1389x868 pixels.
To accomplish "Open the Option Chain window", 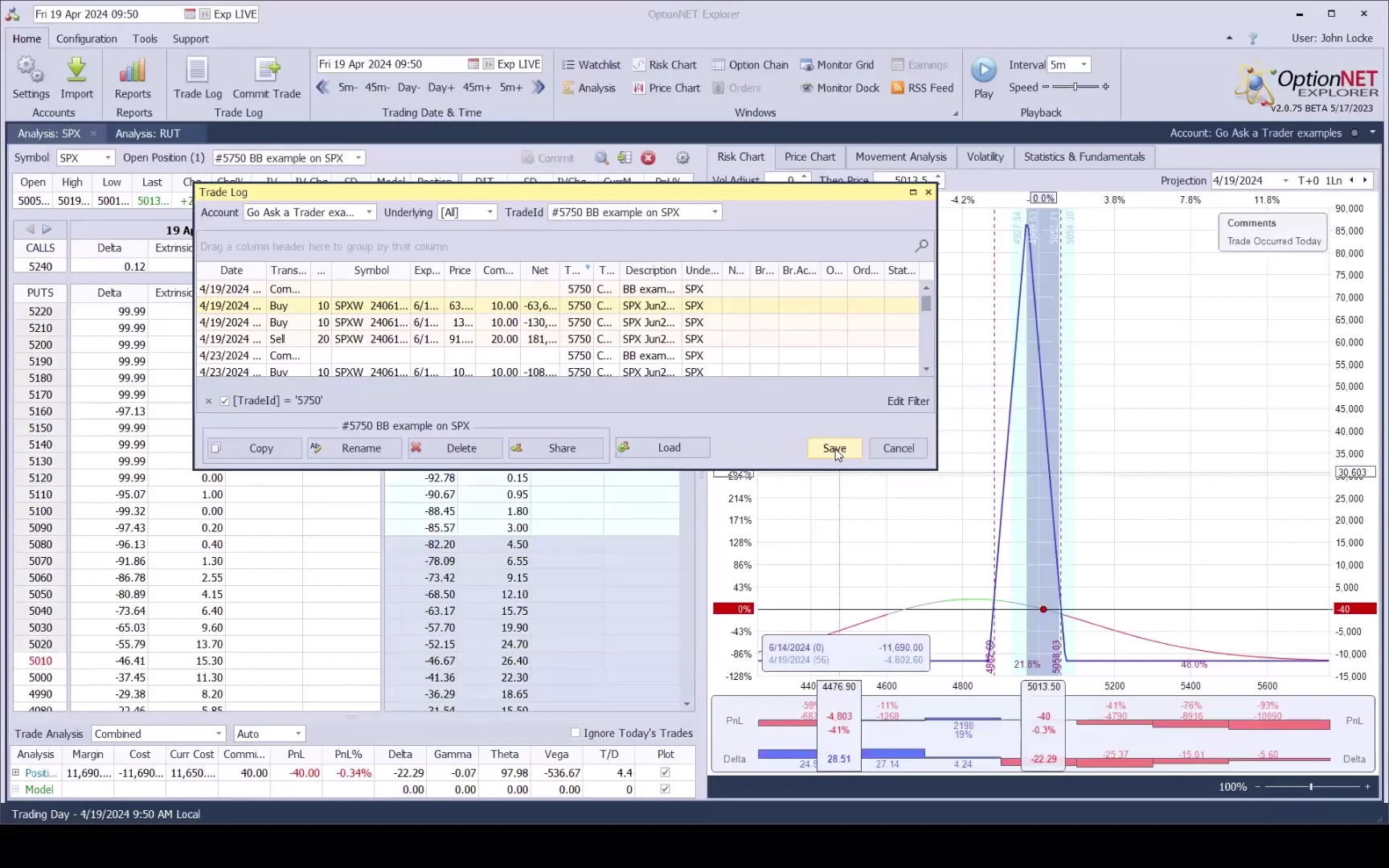I will [750, 65].
